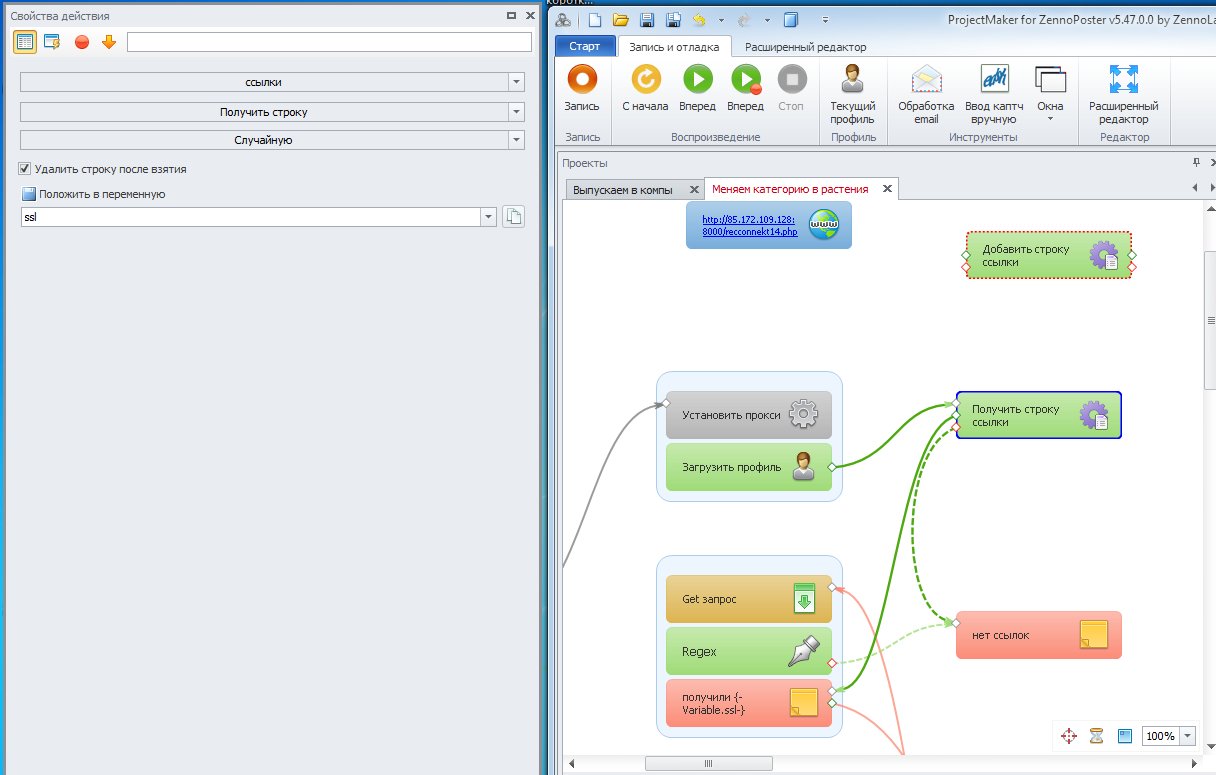The image size is (1216, 775).
Task: Open the quick access toolbar customize menu
Action: pyautogui.click(x=825, y=20)
